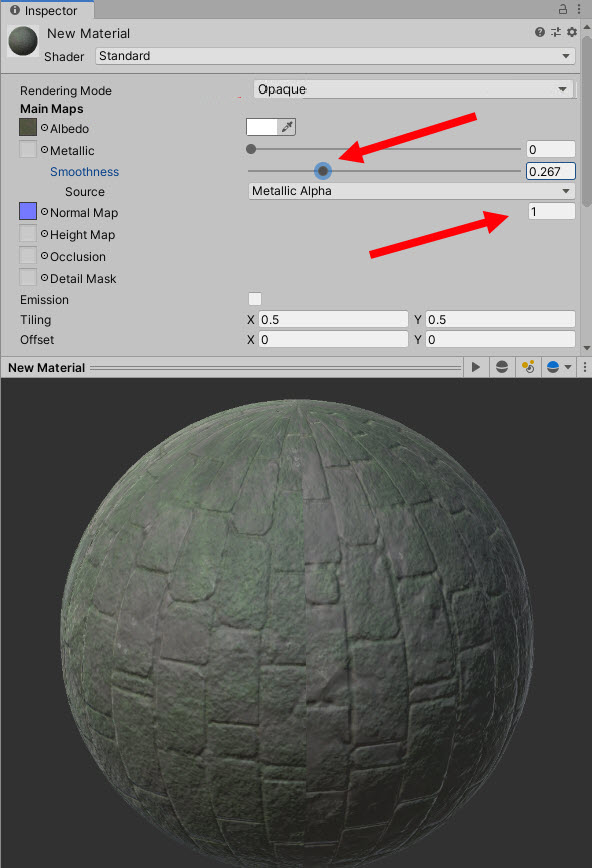Pick a color with the Albedo eyedropper
Viewport: 592px width, 868px height.
286,127
